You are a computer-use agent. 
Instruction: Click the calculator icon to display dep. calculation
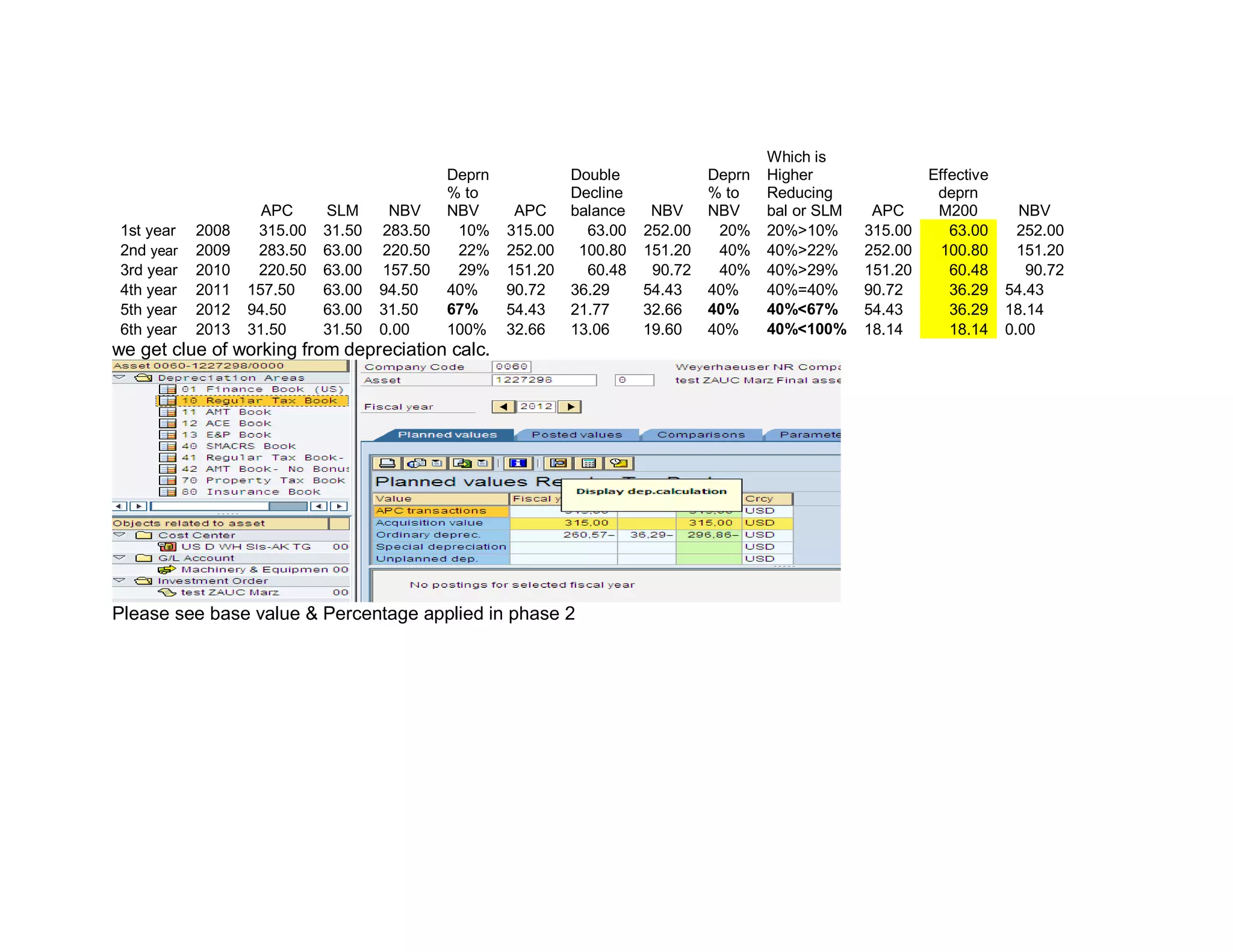589,463
